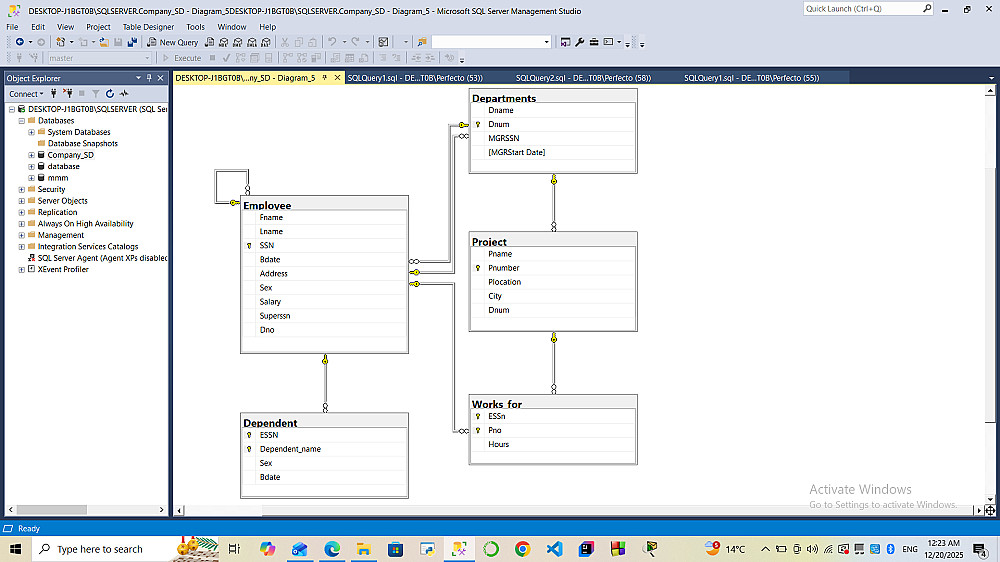Open the Window menu
The height and width of the screenshot is (562, 1000).
232,27
